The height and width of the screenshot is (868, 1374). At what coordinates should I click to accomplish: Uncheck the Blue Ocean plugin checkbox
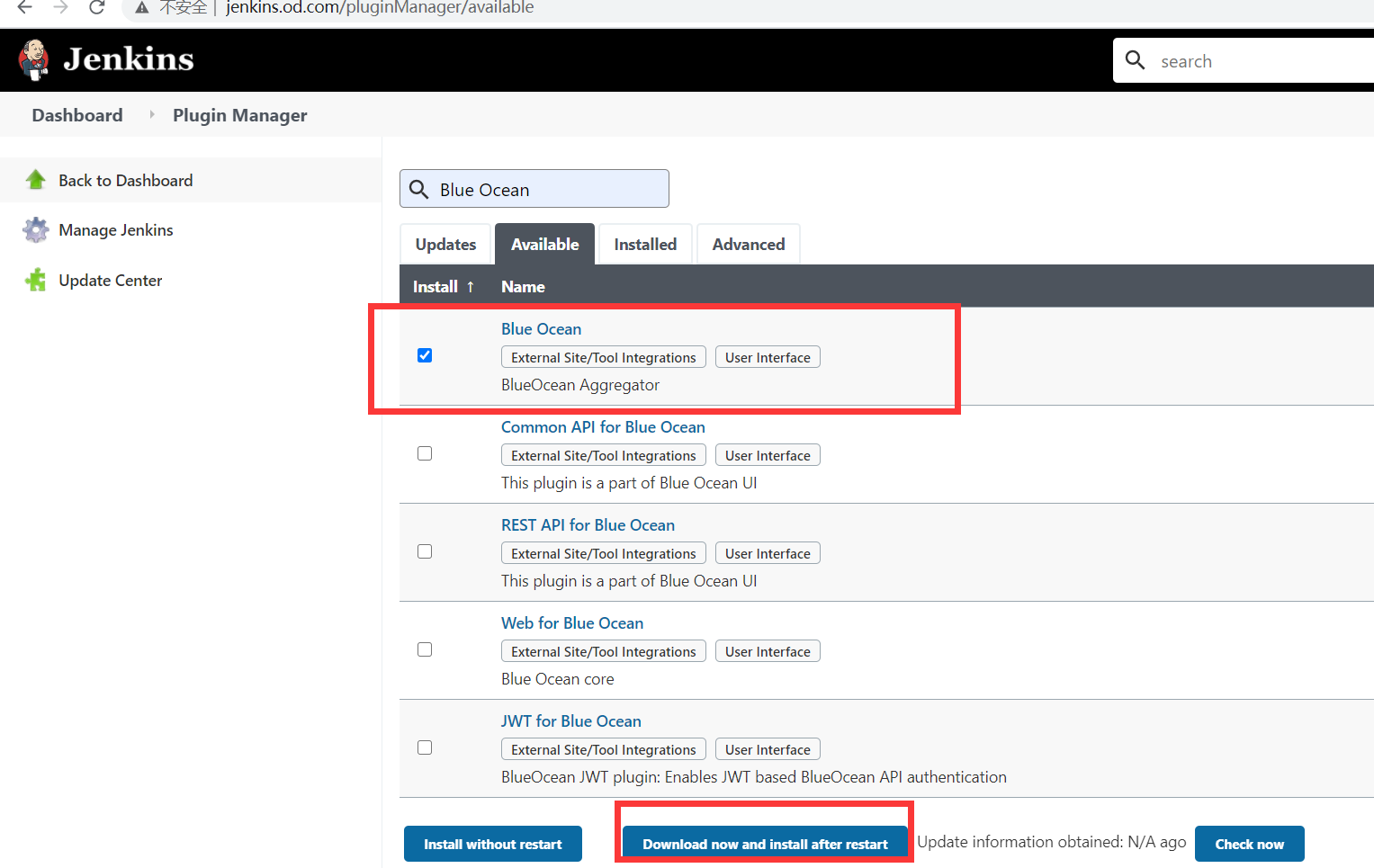click(x=425, y=355)
